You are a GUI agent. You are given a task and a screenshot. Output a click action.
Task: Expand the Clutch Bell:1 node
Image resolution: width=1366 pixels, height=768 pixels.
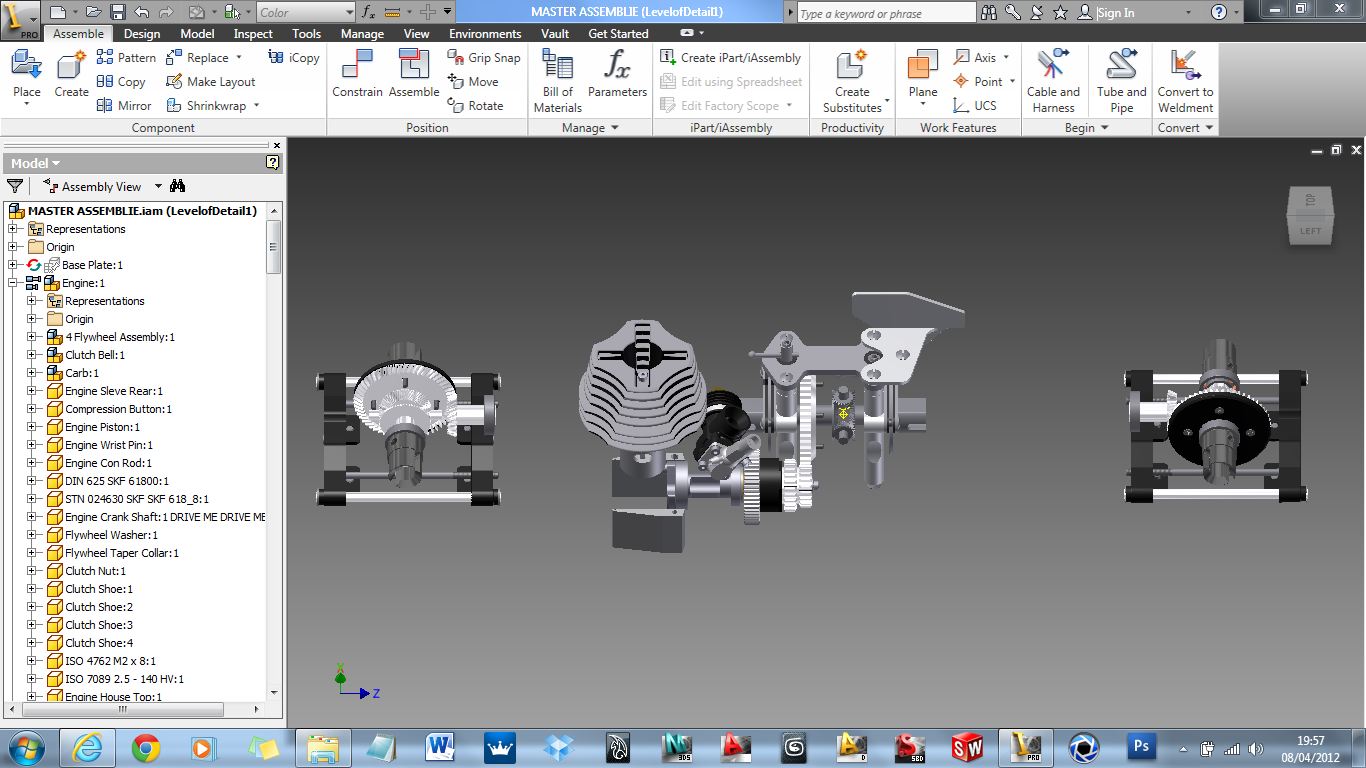(x=33, y=355)
